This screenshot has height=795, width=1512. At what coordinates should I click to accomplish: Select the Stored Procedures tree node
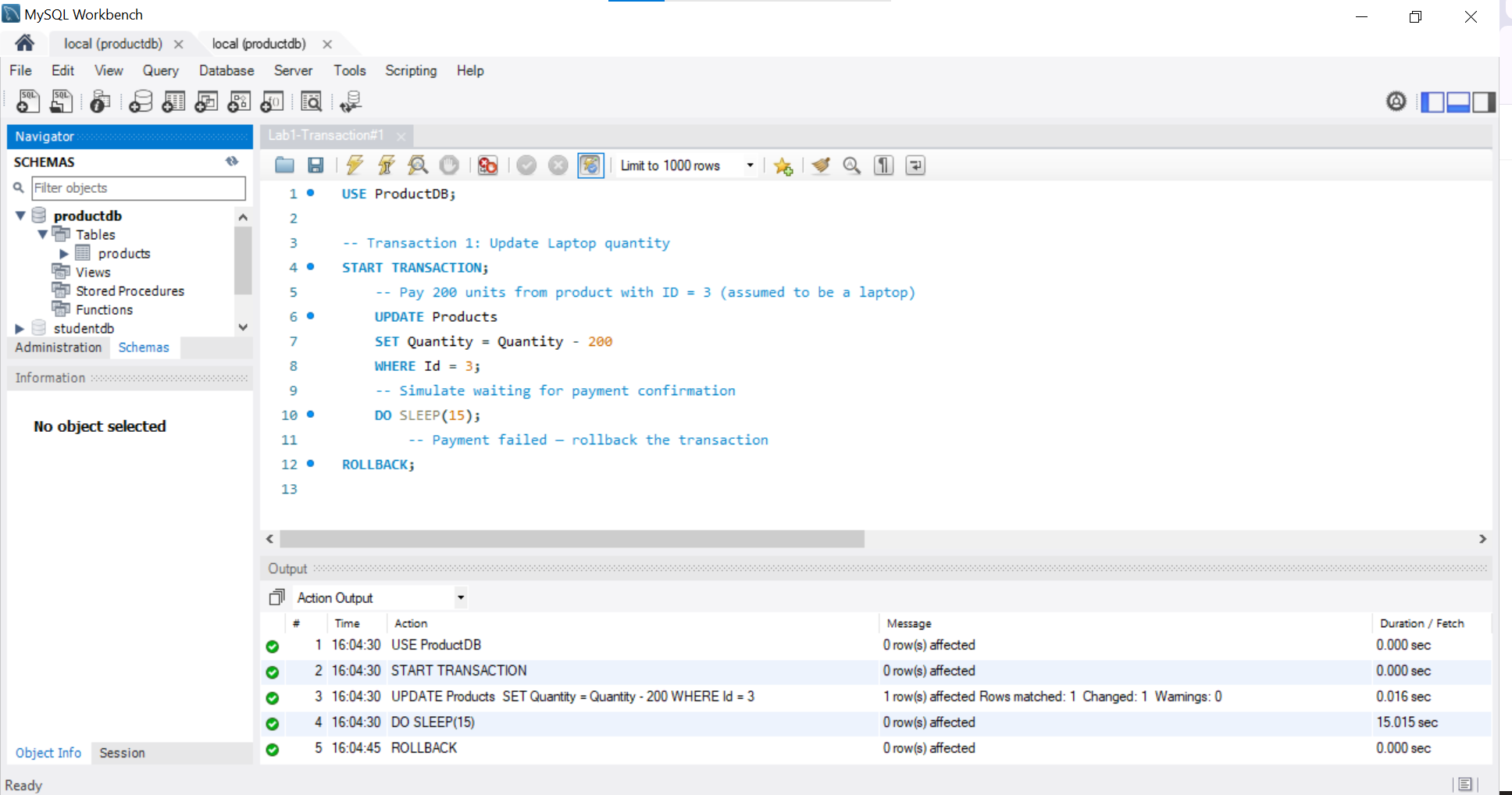tap(130, 291)
